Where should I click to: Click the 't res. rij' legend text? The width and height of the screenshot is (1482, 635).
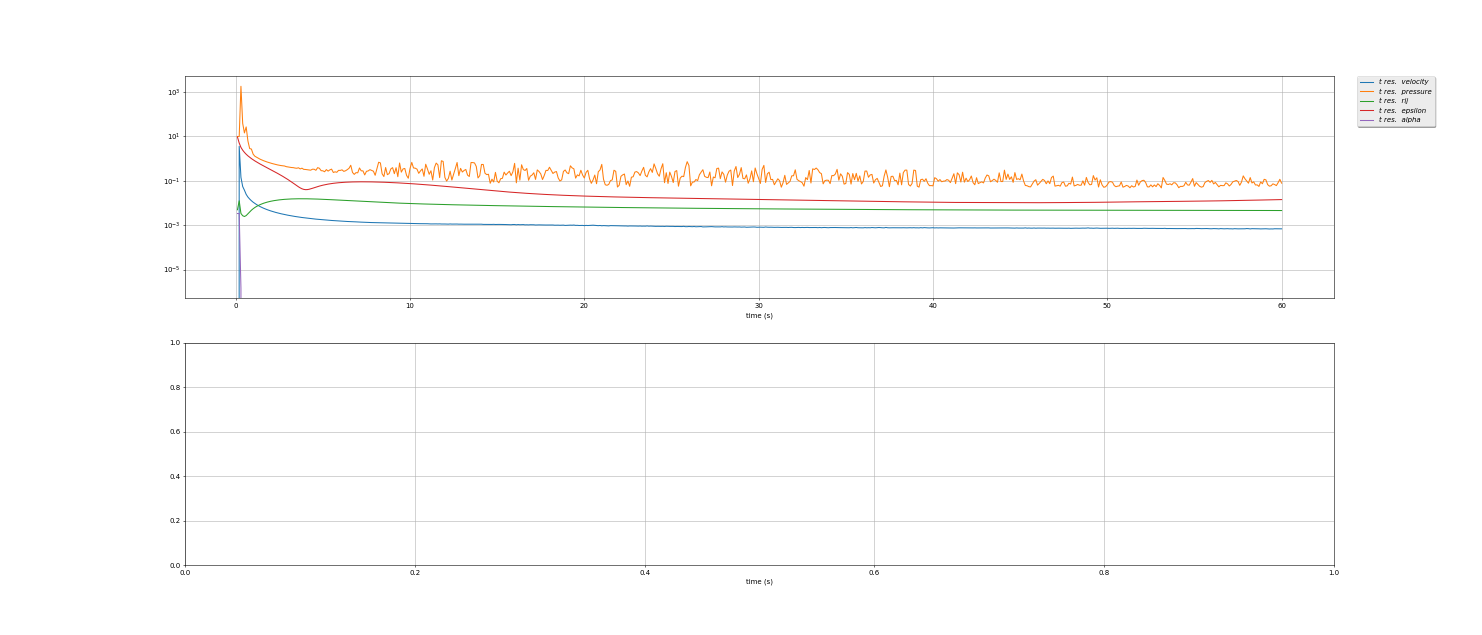coord(1393,101)
